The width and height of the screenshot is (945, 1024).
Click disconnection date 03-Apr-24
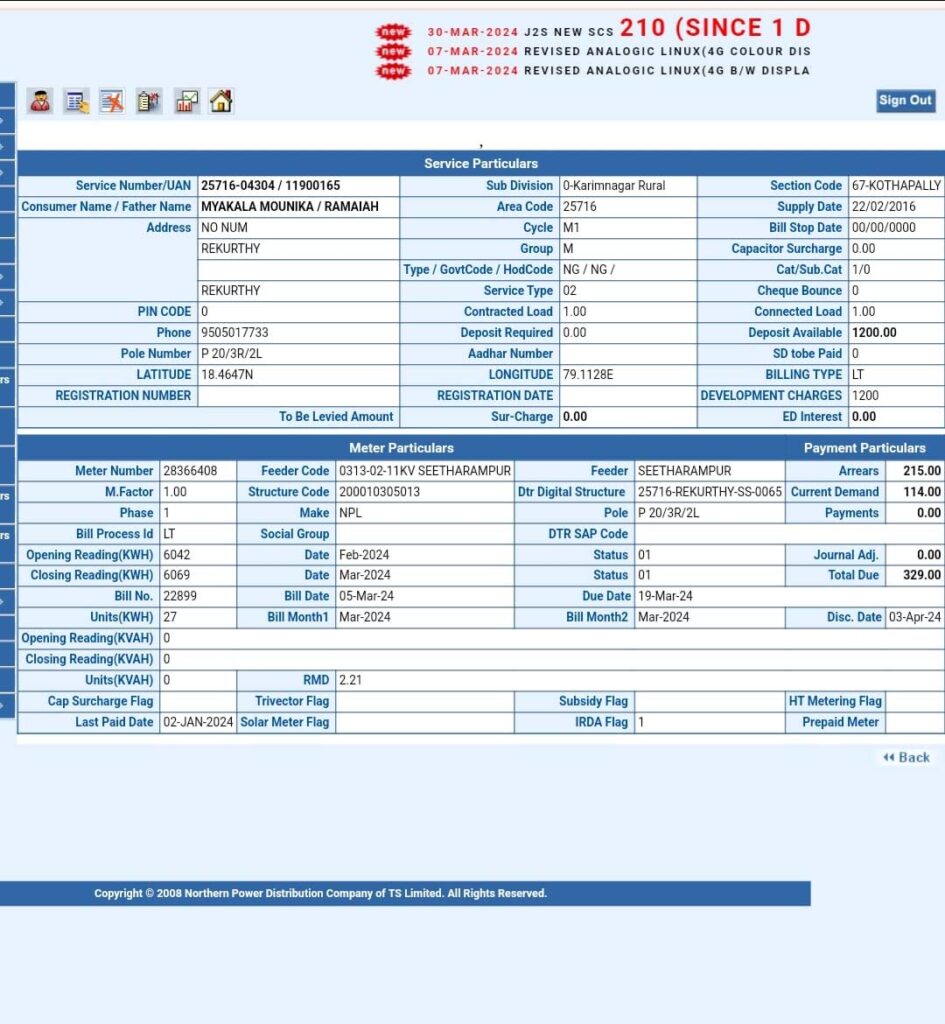[x=915, y=616]
